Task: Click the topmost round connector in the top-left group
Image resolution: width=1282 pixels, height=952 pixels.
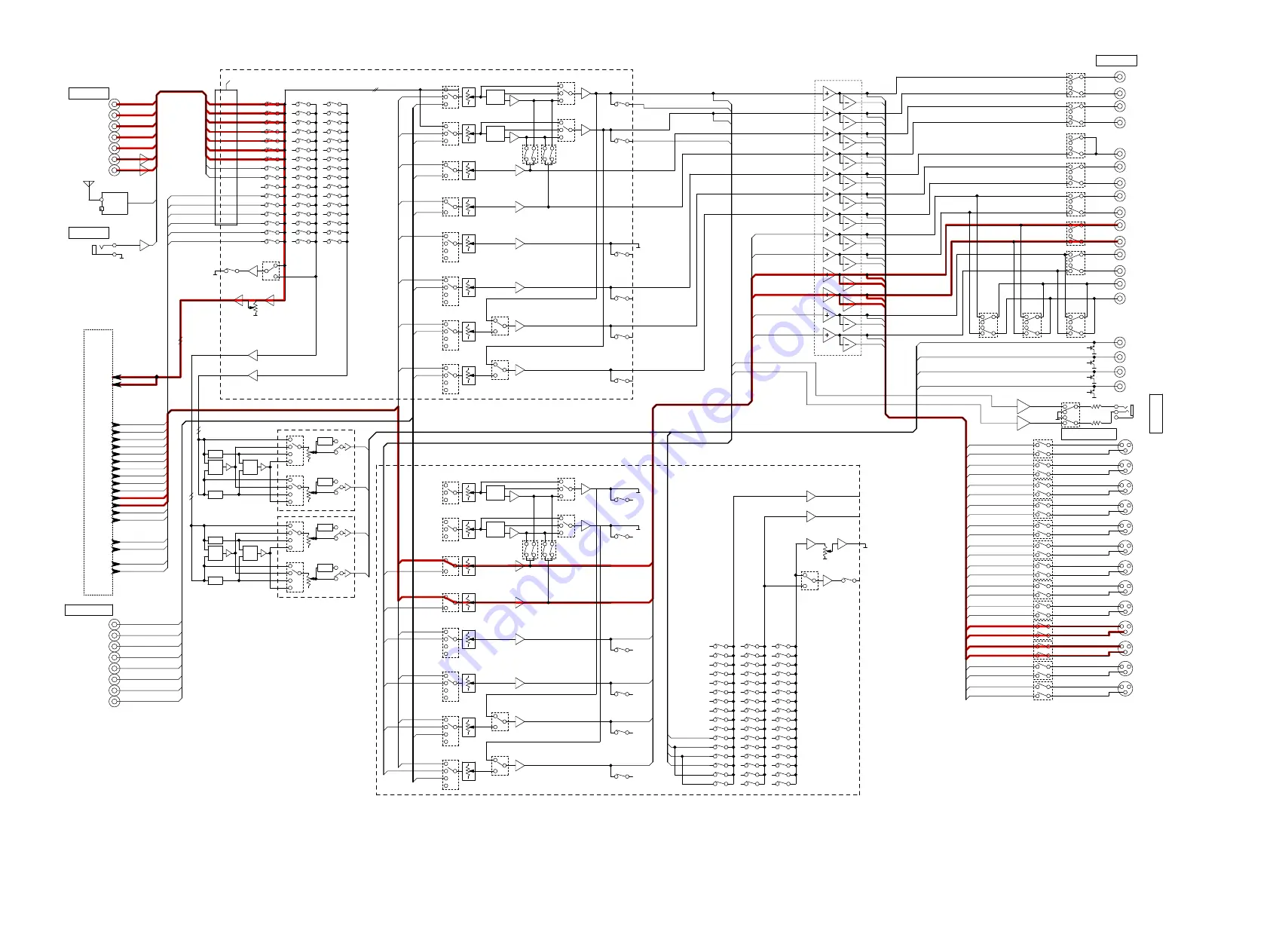Action: click(x=115, y=104)
